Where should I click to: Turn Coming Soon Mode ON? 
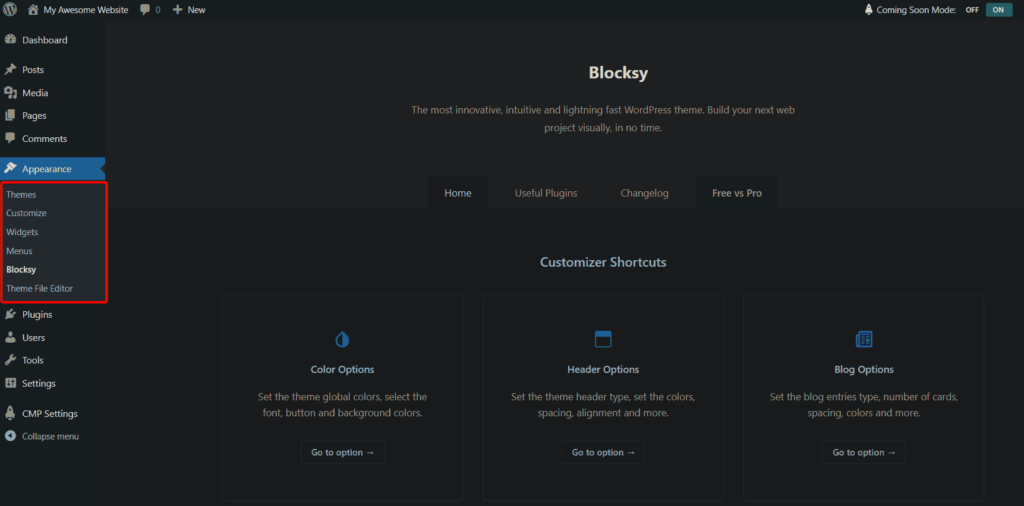[999, 10]
